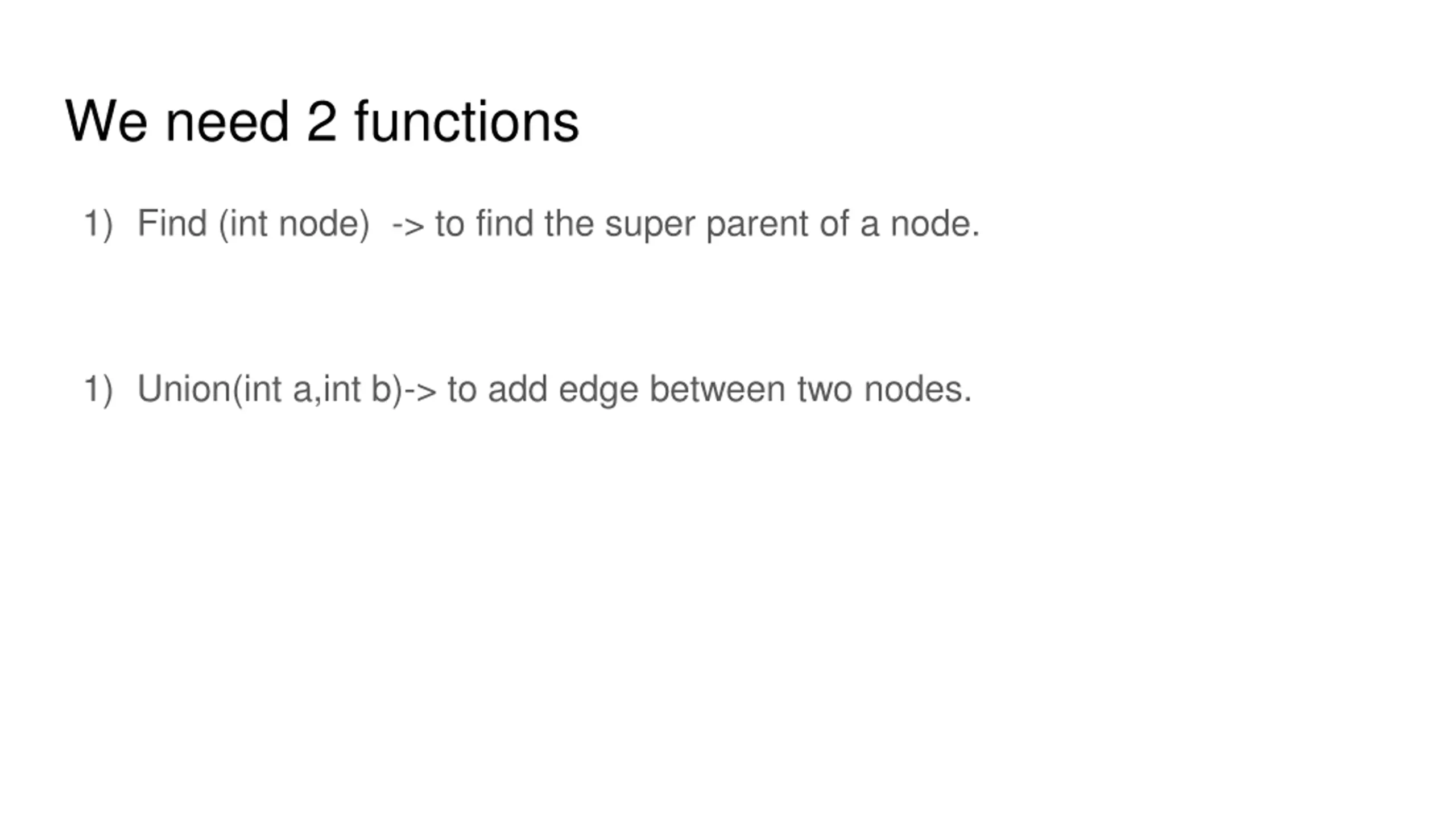Click the word "between" in second bullet
The height and width of the screenshot is (819, 1456).
coord(717,390)
